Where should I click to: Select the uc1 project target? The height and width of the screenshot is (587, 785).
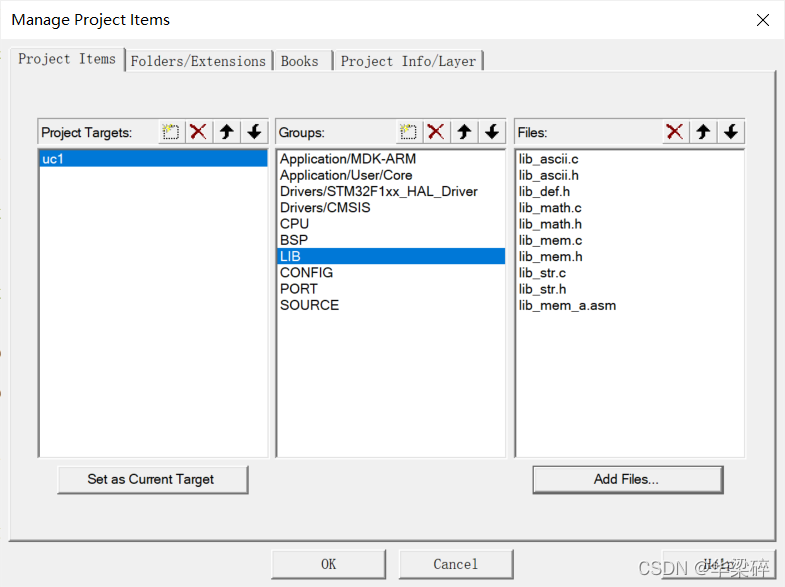pos(153,159)
